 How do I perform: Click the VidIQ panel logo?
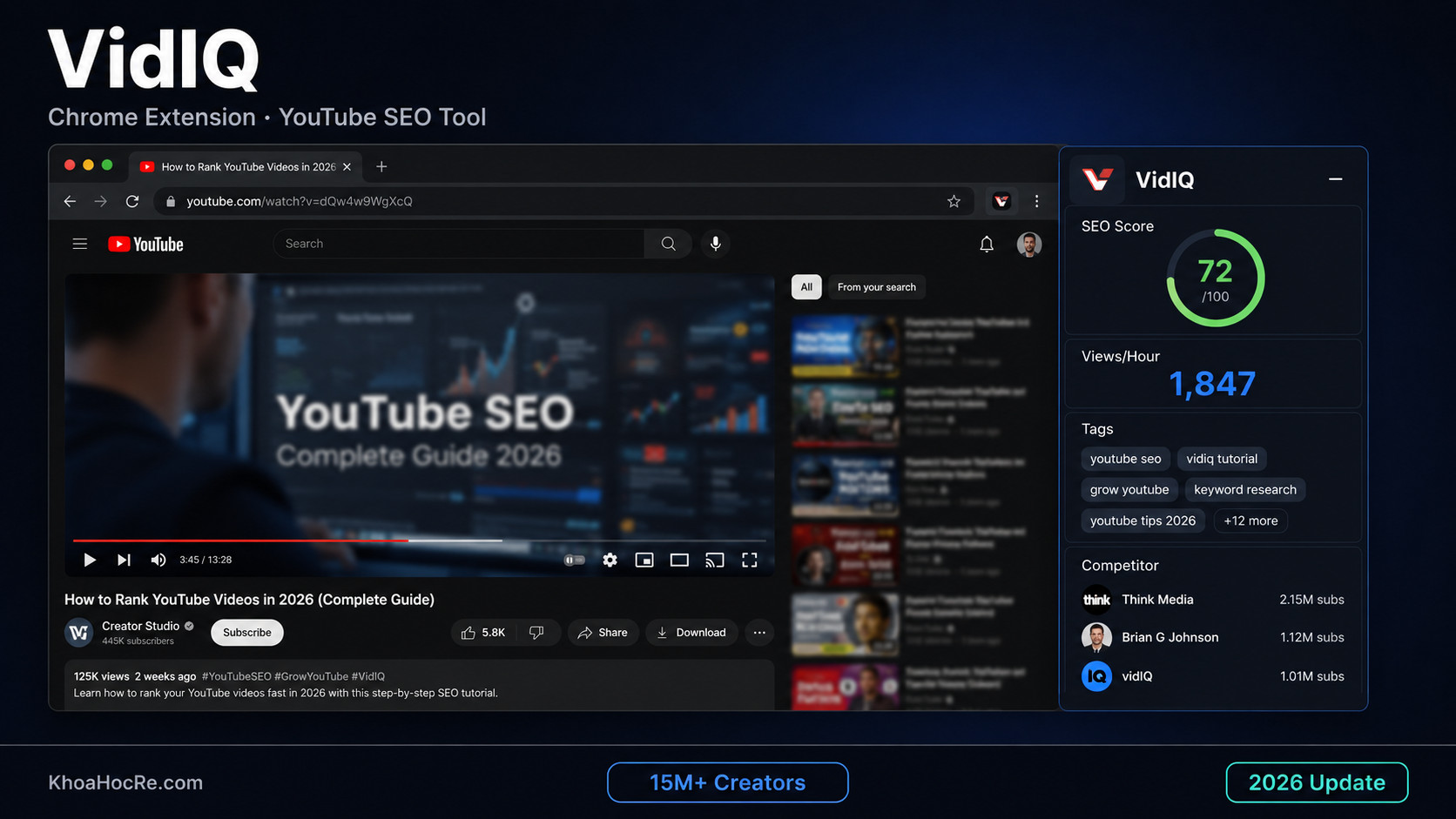1097,179
